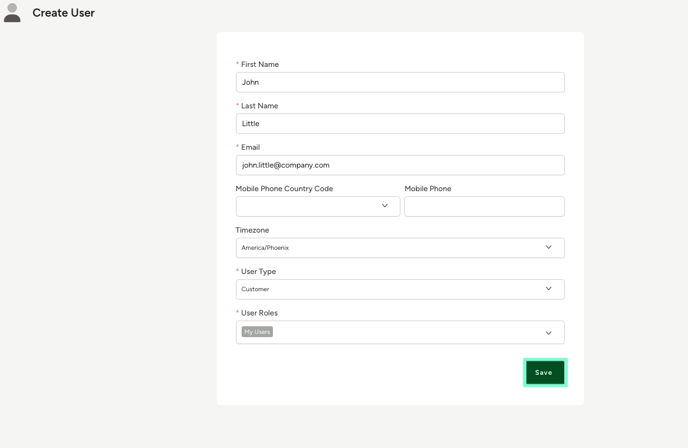This screenshot has width=688, height=448.
Task: Focus the First Name field containing John
Action: 400,82
